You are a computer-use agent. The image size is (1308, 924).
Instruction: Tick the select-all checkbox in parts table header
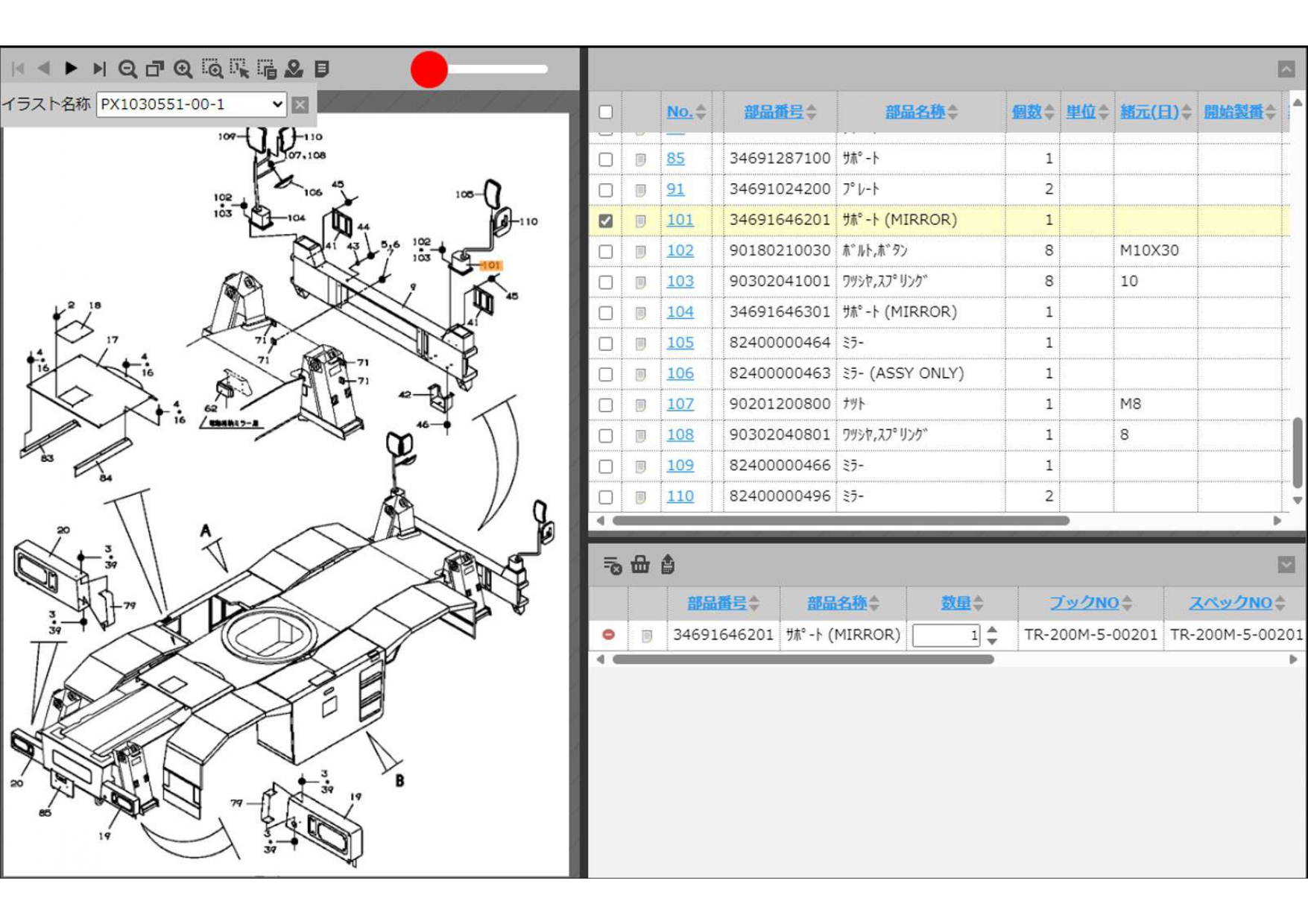pyautogui.click(x=606, y=112)
